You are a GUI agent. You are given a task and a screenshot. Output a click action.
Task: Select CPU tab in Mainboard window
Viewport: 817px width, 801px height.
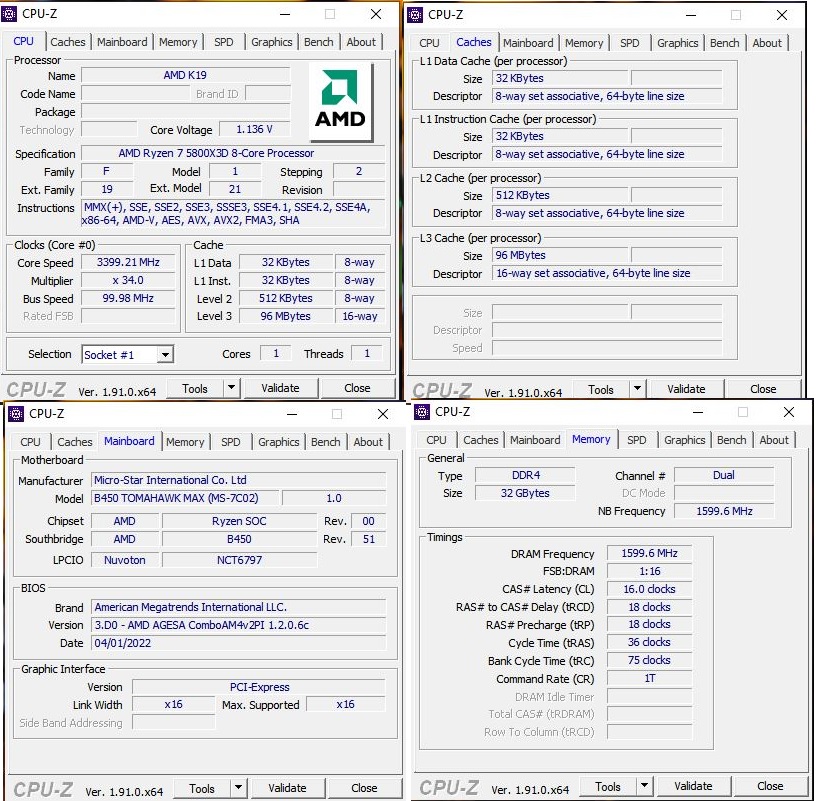pyautogui.click(x=30, y=442)
